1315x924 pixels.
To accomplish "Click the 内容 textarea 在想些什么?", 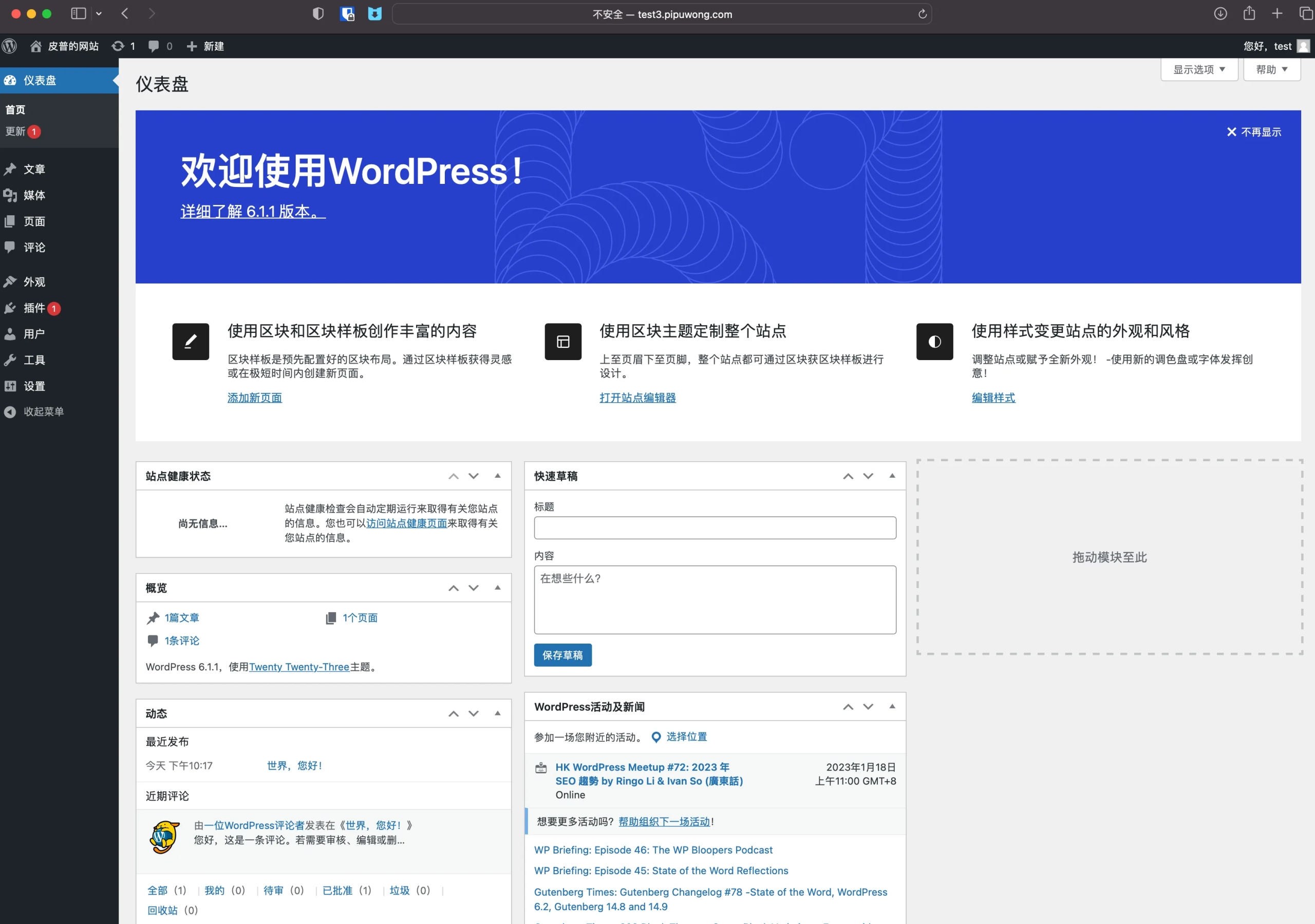I will 715,600.
